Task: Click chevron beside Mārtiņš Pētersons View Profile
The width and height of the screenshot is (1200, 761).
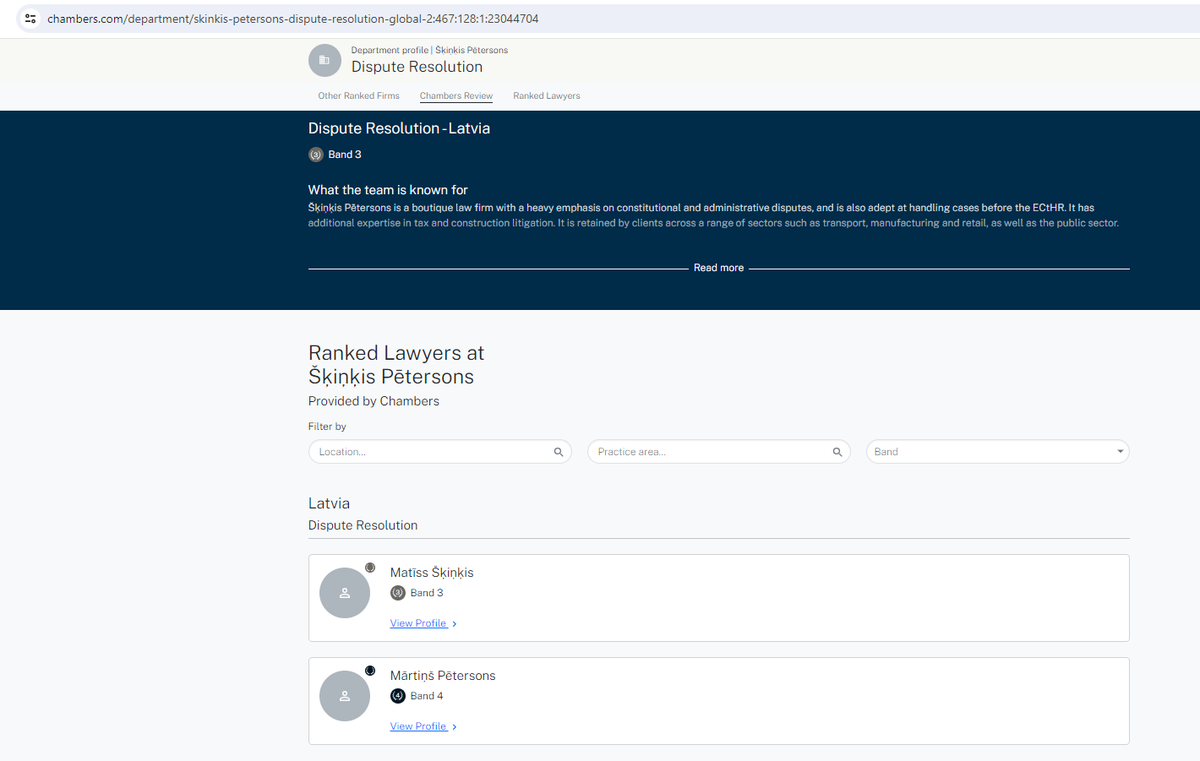Action: [455, 727]
